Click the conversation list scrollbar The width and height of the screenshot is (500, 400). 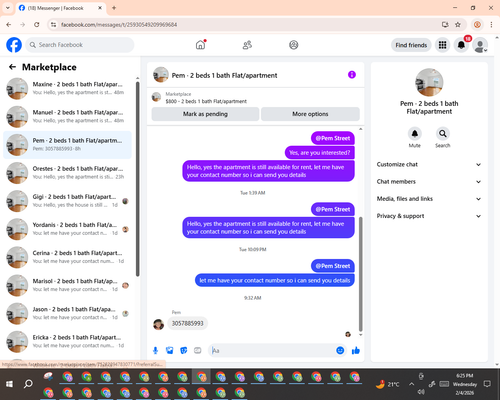(137, 178)
